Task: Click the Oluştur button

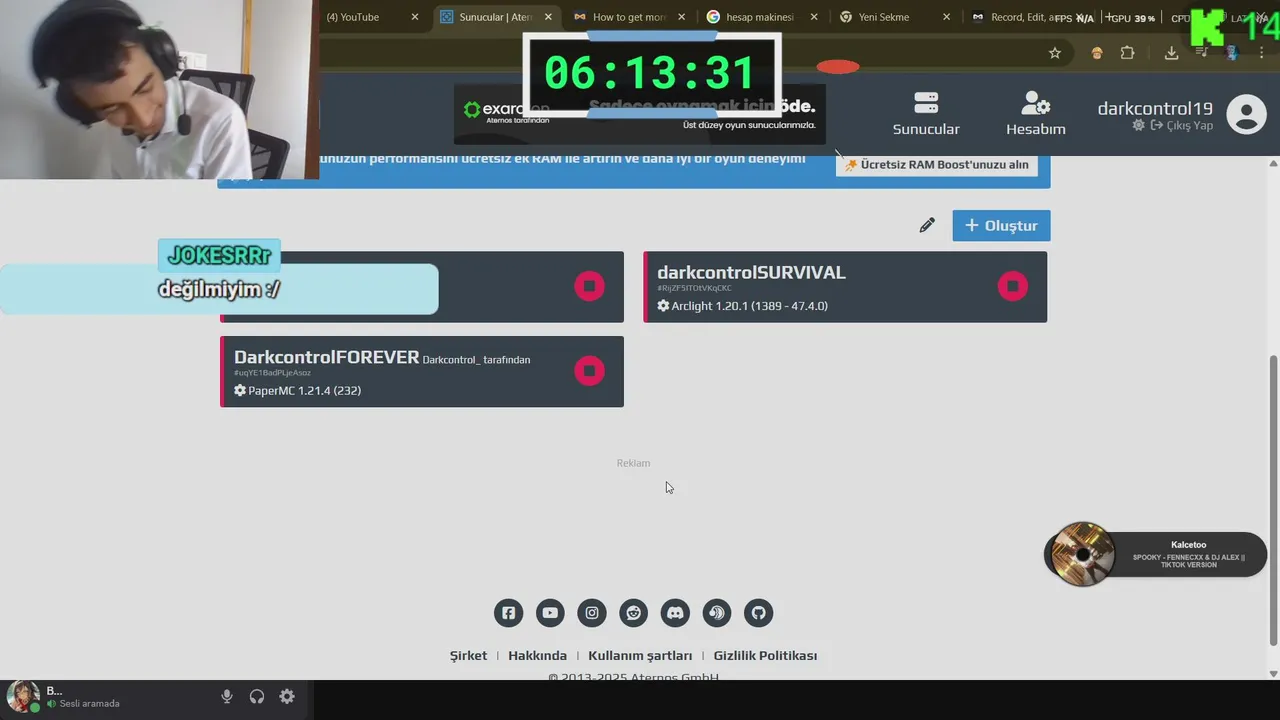Action: point(1001,225)
